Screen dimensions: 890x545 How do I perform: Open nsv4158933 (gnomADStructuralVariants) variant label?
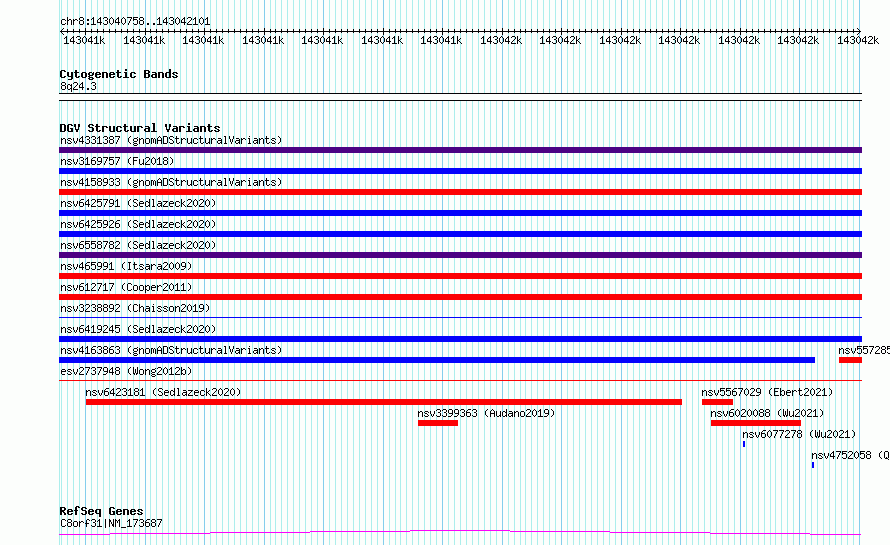click(171, 182)
